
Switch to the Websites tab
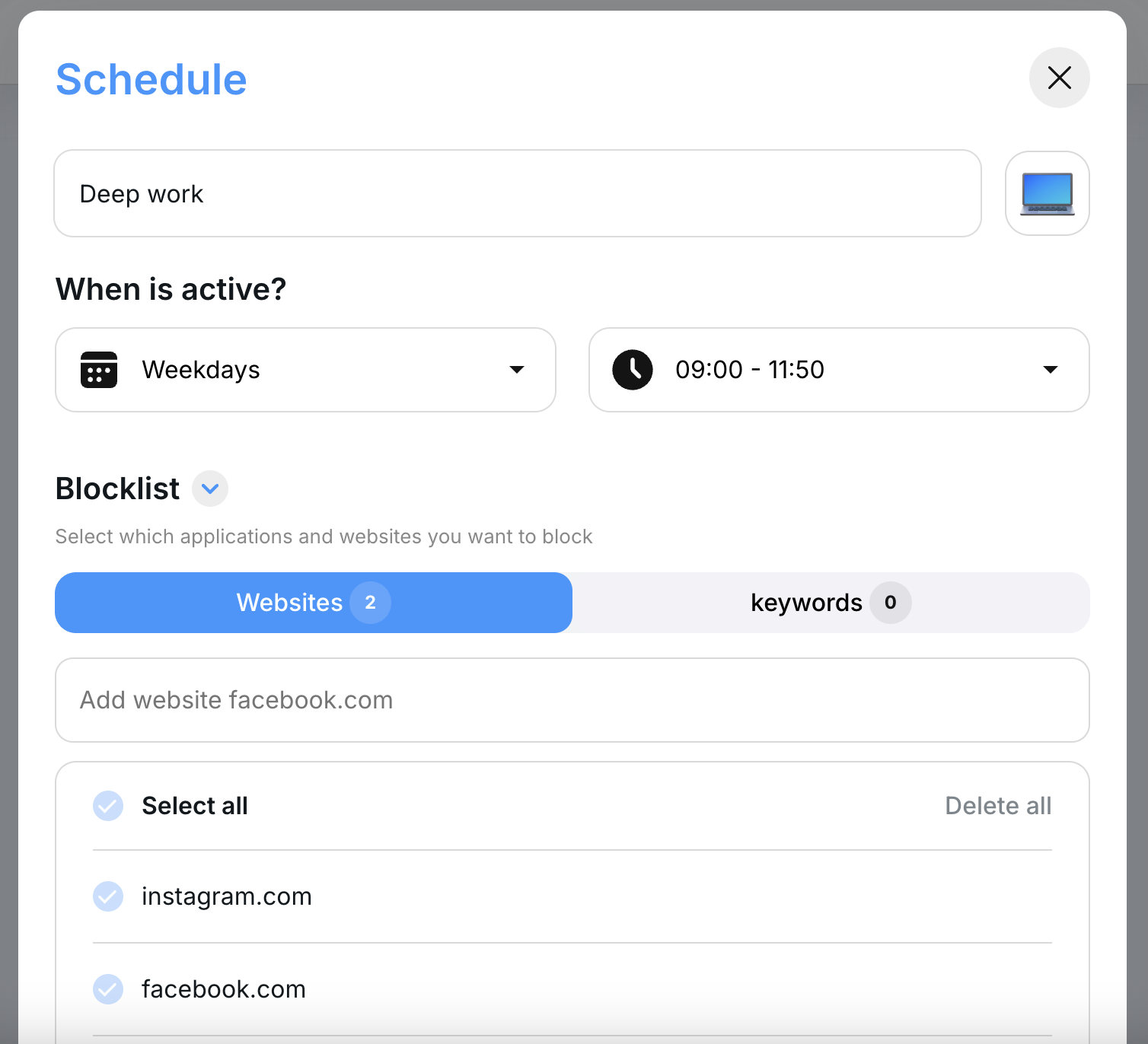(289, 603)
